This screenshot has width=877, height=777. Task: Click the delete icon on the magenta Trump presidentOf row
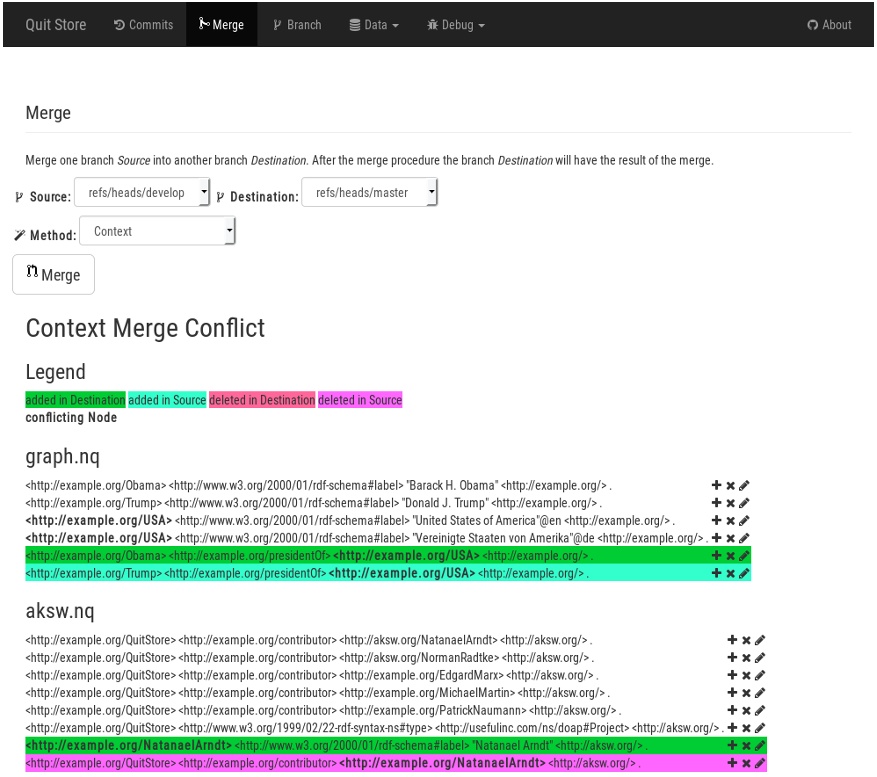730,573
